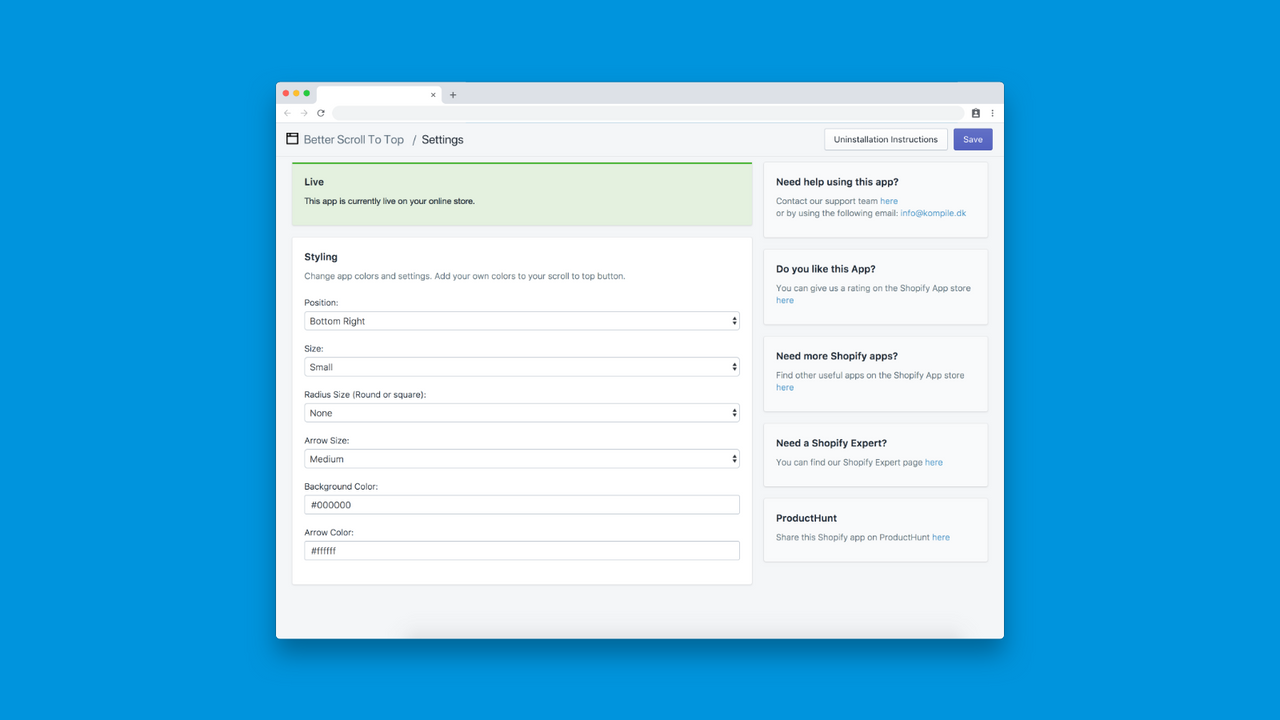Click the support team 'here' link
Image resolution: width=1280 pixels, height=720 pixels.
[889, 200]
